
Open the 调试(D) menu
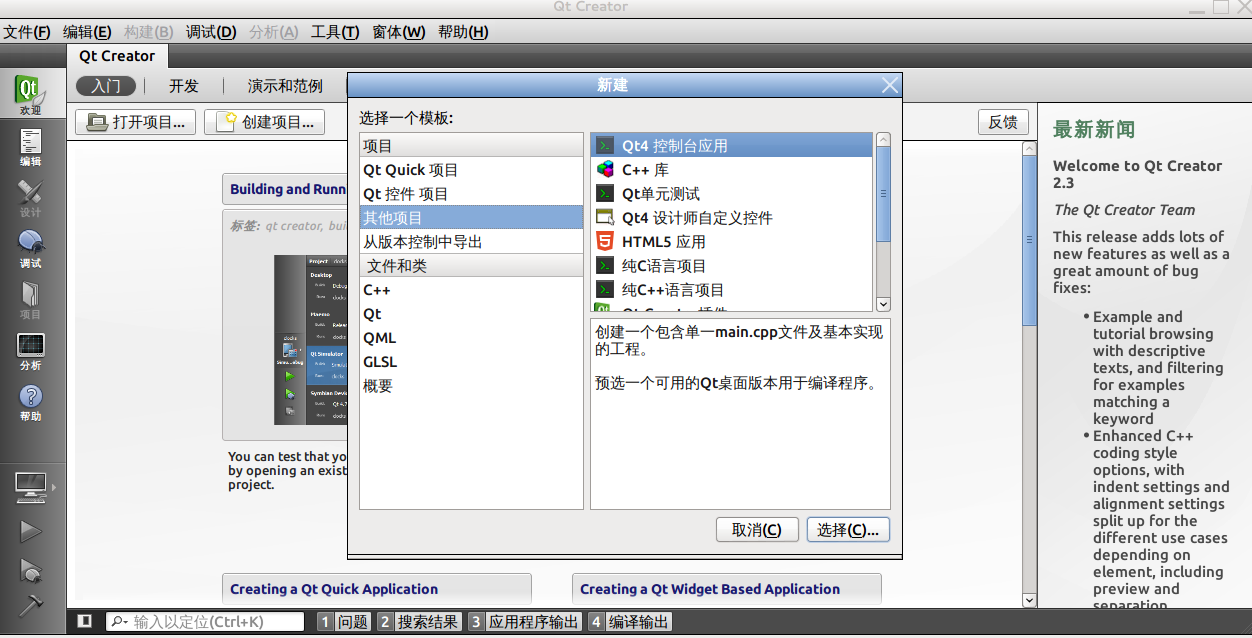(211, 32)
